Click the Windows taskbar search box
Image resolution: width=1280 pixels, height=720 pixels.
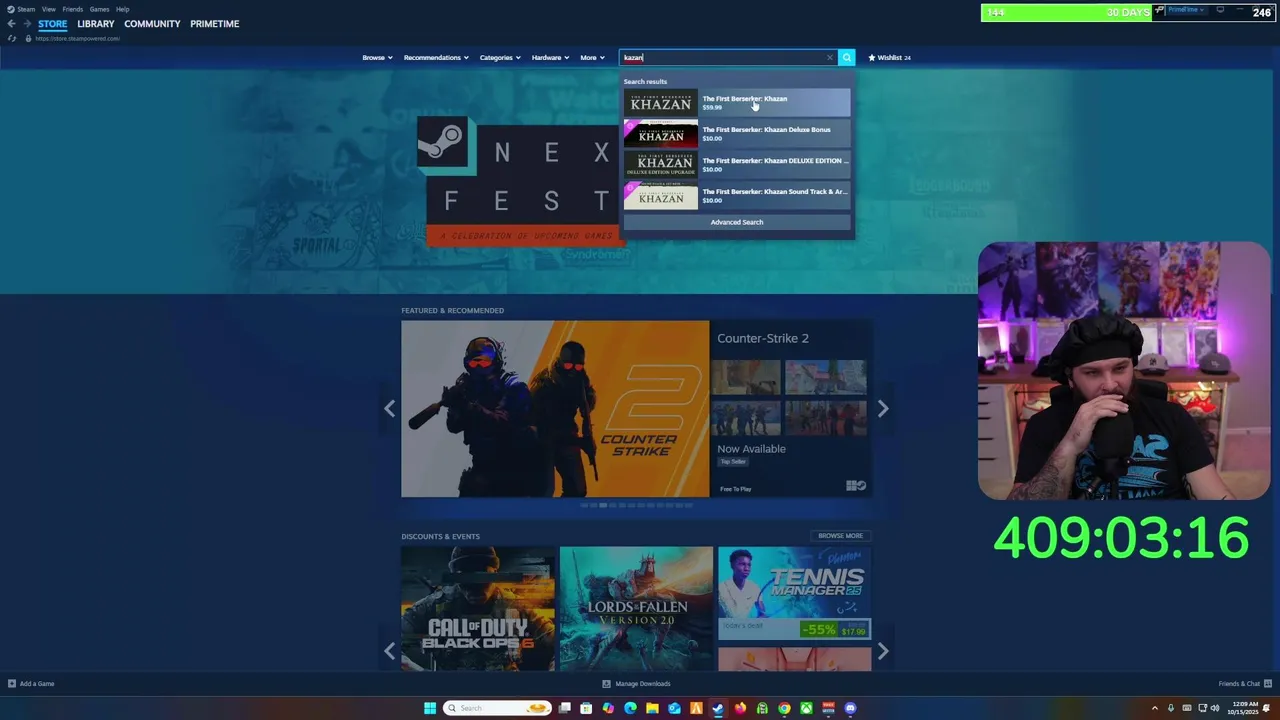497,708
